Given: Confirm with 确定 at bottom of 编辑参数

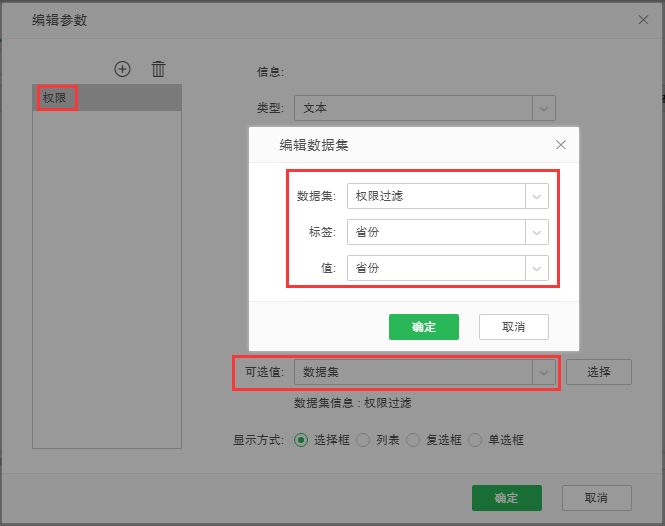Looking at the screenshot, I should point(506,498).
